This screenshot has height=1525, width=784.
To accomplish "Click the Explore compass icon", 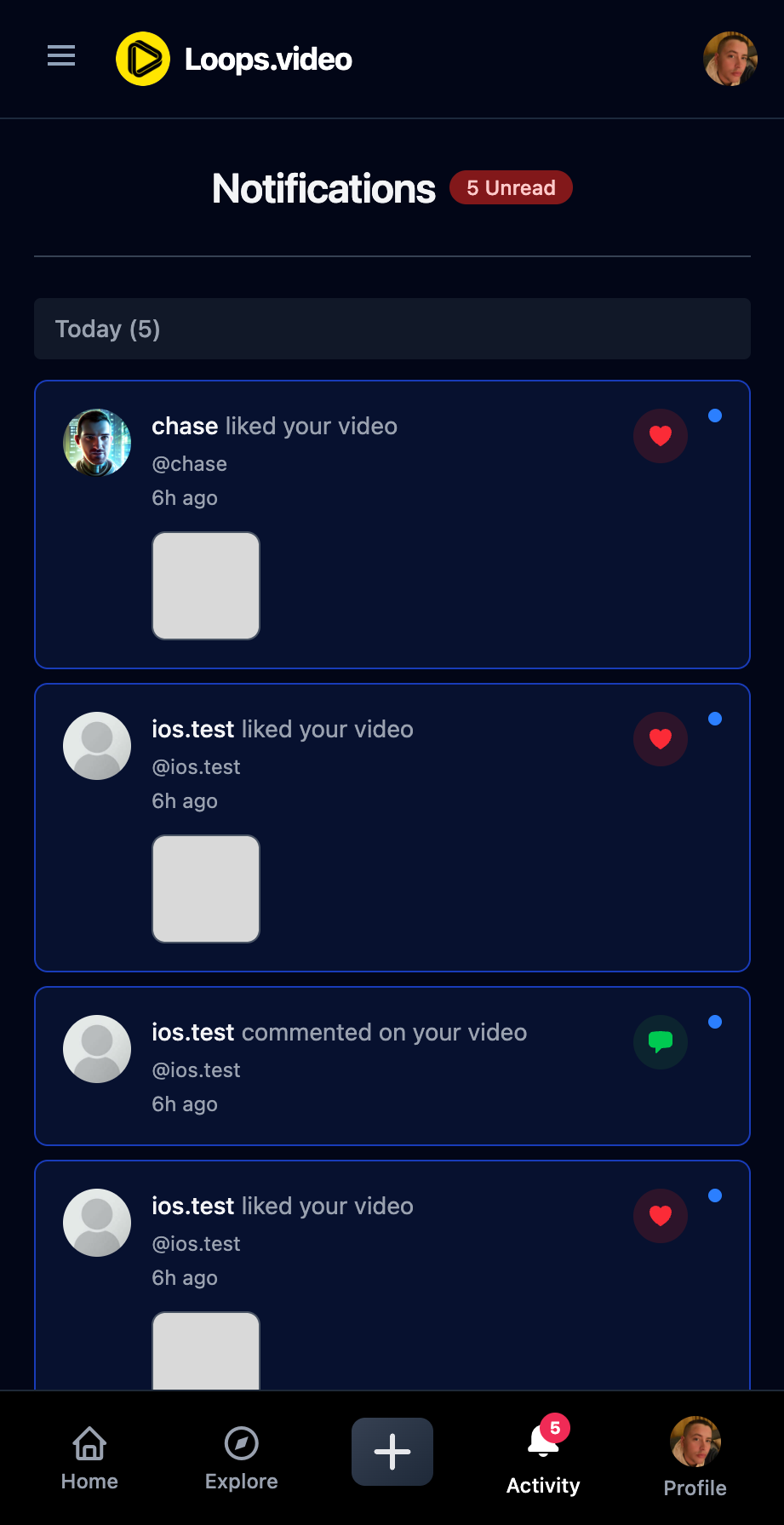I will (x=242, y=1443).
